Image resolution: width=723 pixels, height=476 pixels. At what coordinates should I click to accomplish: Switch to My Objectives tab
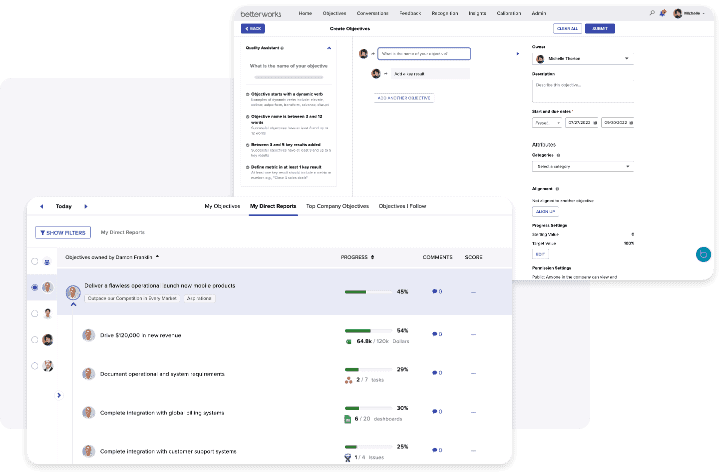[x=222, y=206]
